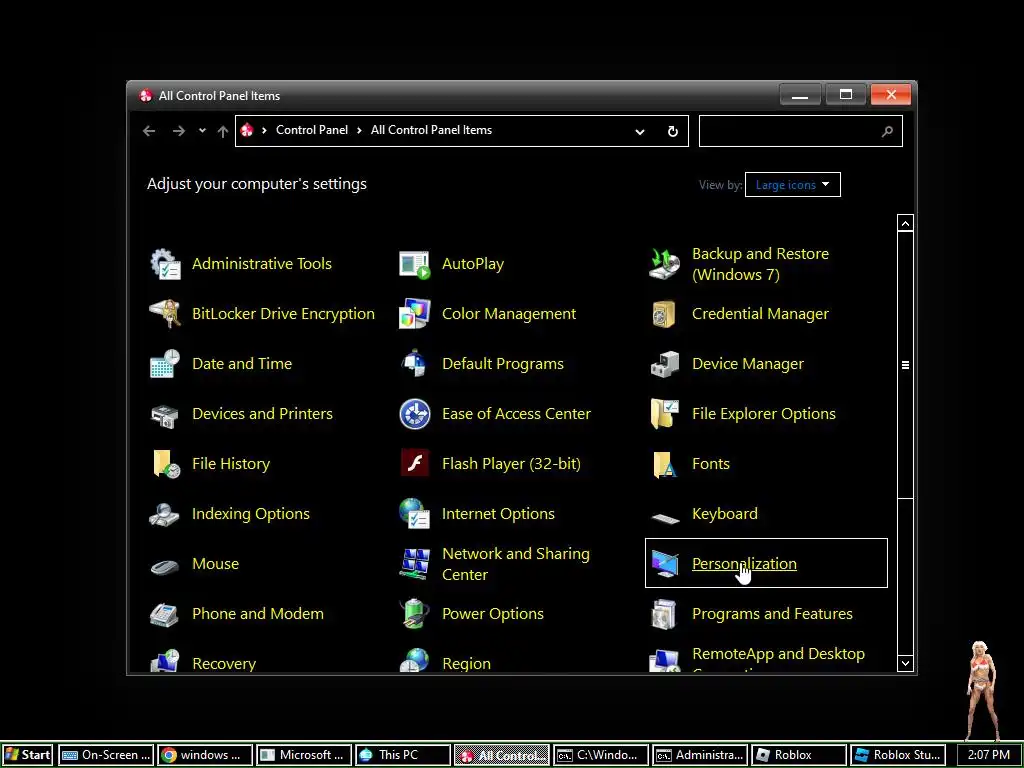Open Devices and Printers icon
The width and height of the screenshot is (1024, 768).
click(165, 414)
